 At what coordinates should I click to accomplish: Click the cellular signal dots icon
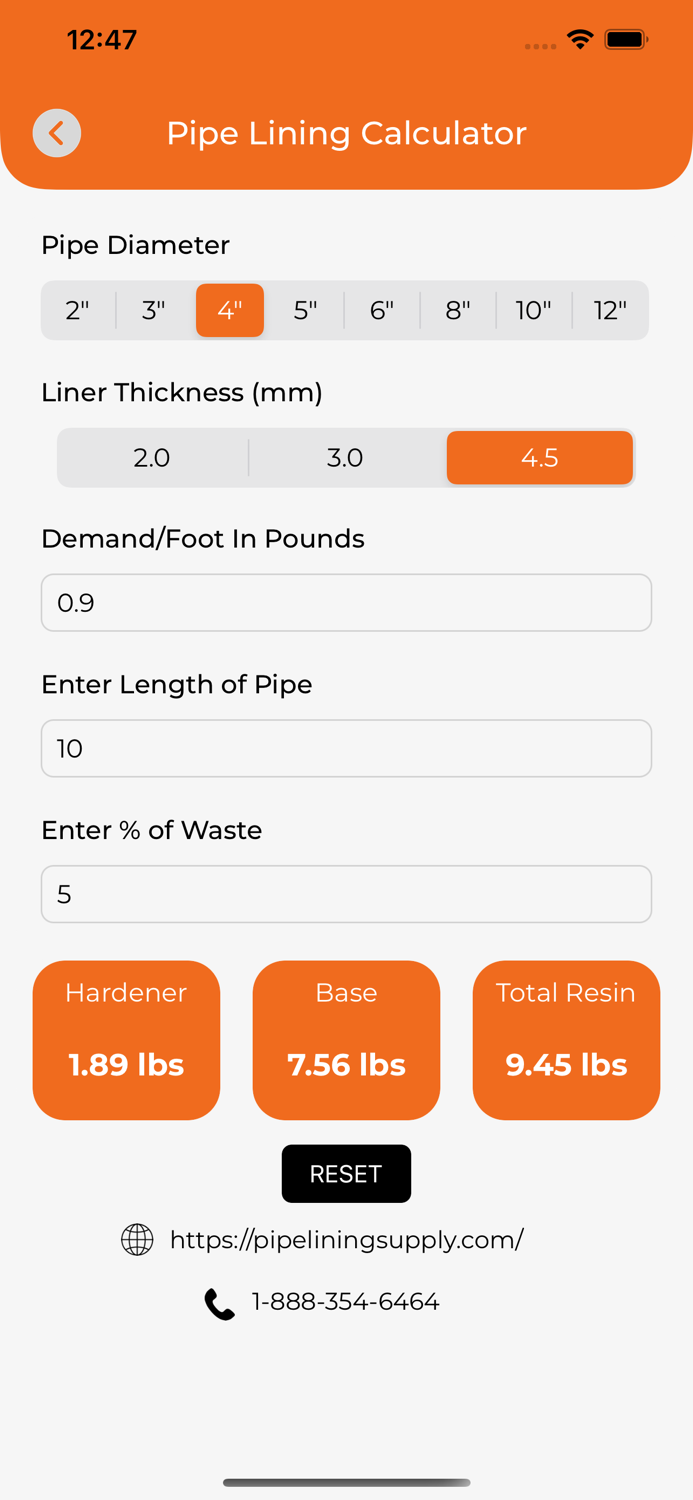click(x=540, y=45)
